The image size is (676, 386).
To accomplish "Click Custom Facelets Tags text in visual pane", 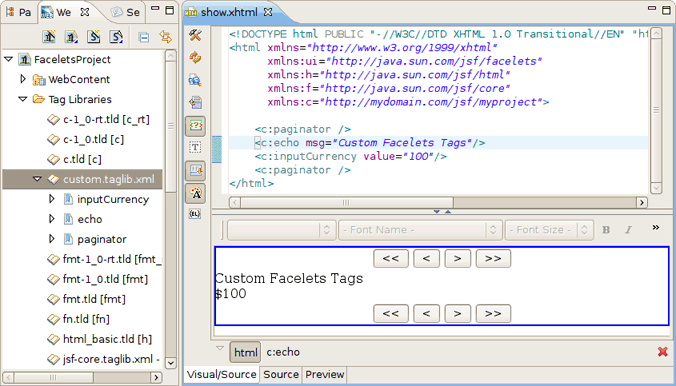I will [x=289, y=278].
